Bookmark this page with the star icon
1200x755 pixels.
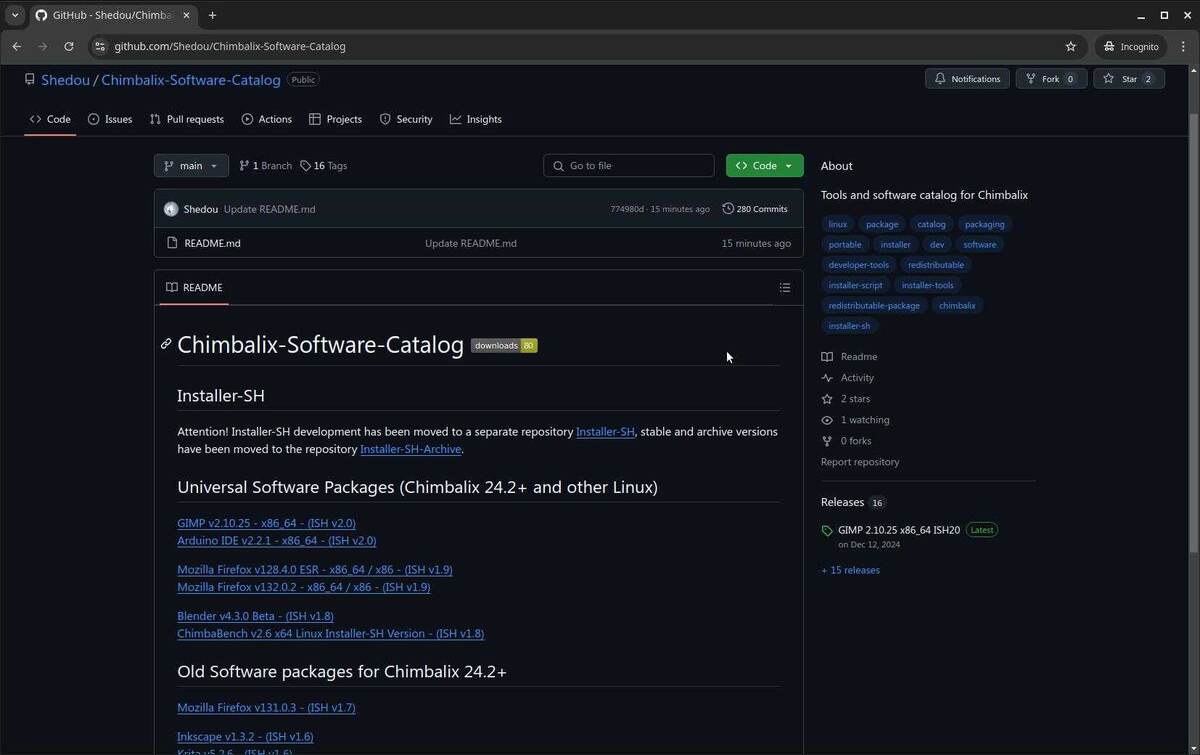1071,46
